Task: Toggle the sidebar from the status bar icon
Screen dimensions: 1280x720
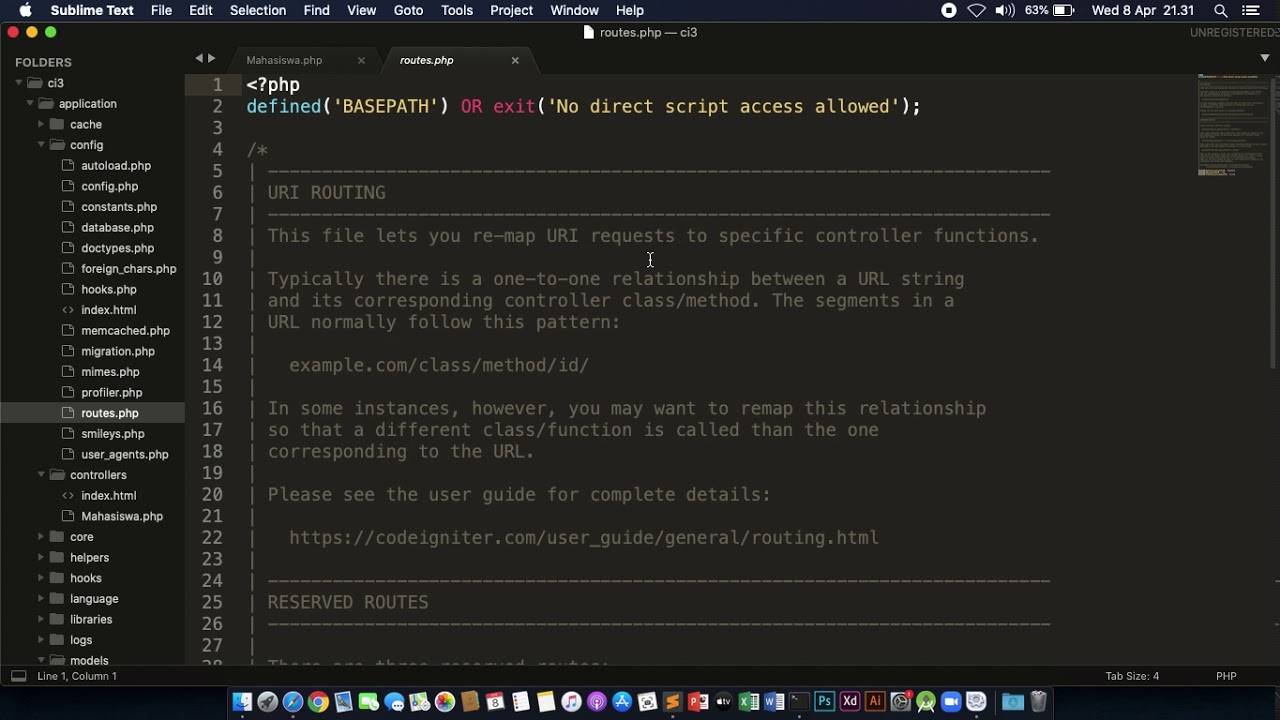Action: tap(18, 676)
